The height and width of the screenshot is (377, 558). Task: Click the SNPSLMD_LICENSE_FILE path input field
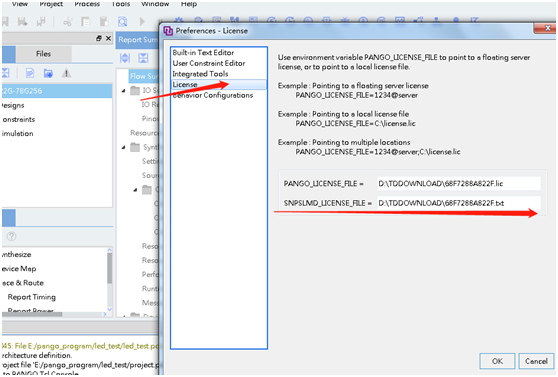coord(459,203)
